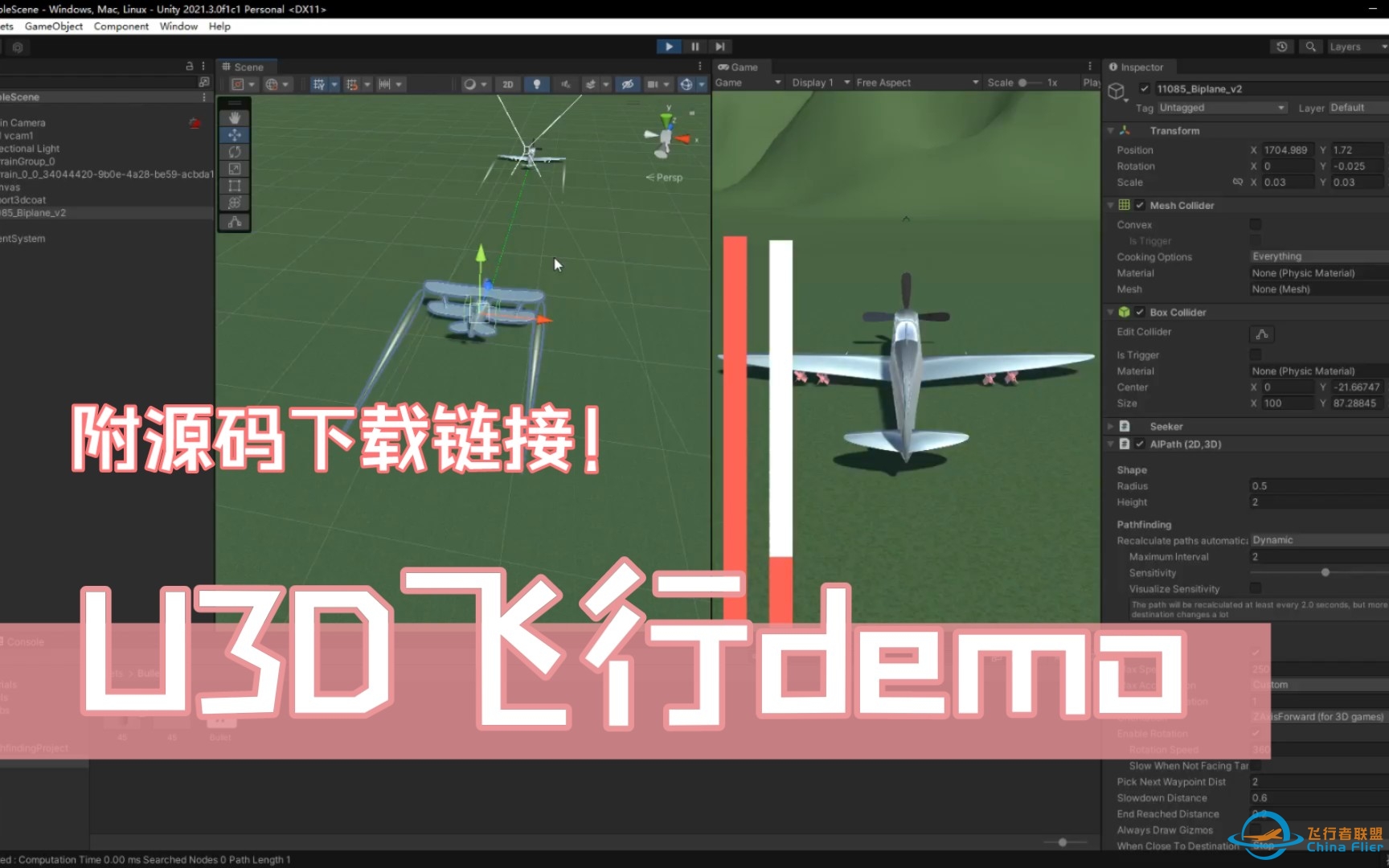
Task: Click the Scene camera settings icon
Action: 653,84
